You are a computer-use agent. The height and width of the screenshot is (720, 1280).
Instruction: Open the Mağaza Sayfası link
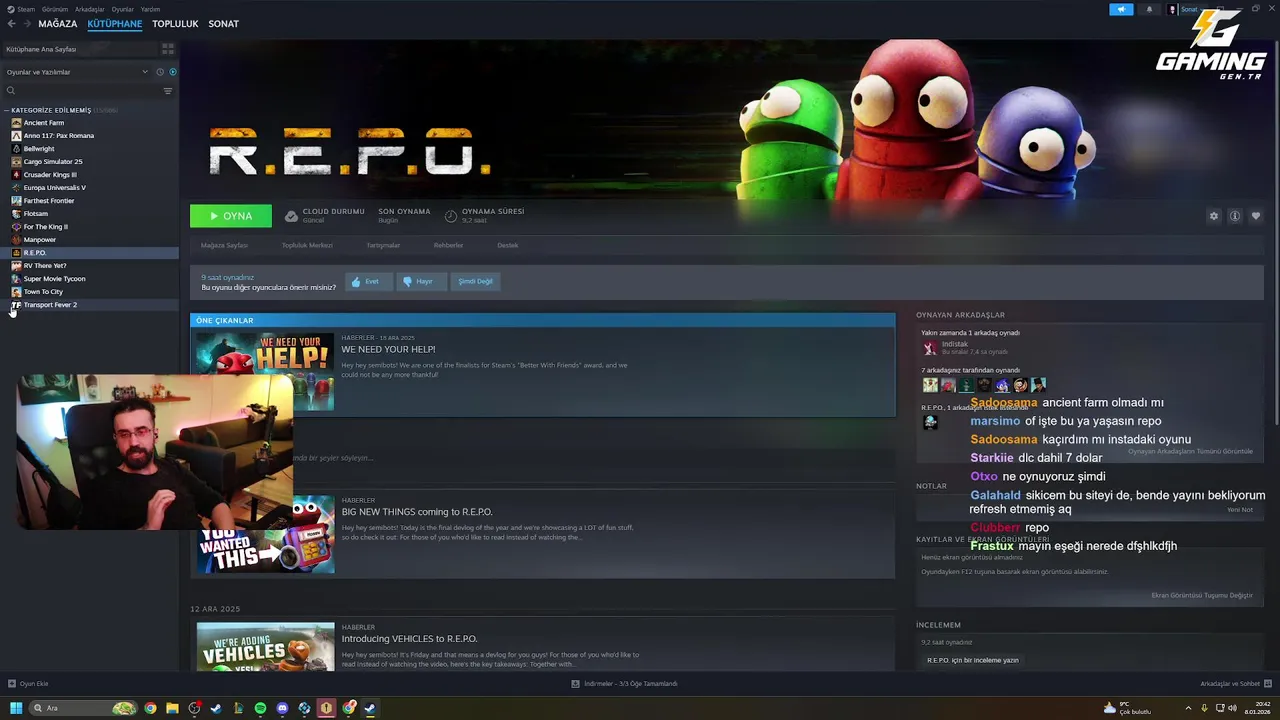click(x=224, y=245)
